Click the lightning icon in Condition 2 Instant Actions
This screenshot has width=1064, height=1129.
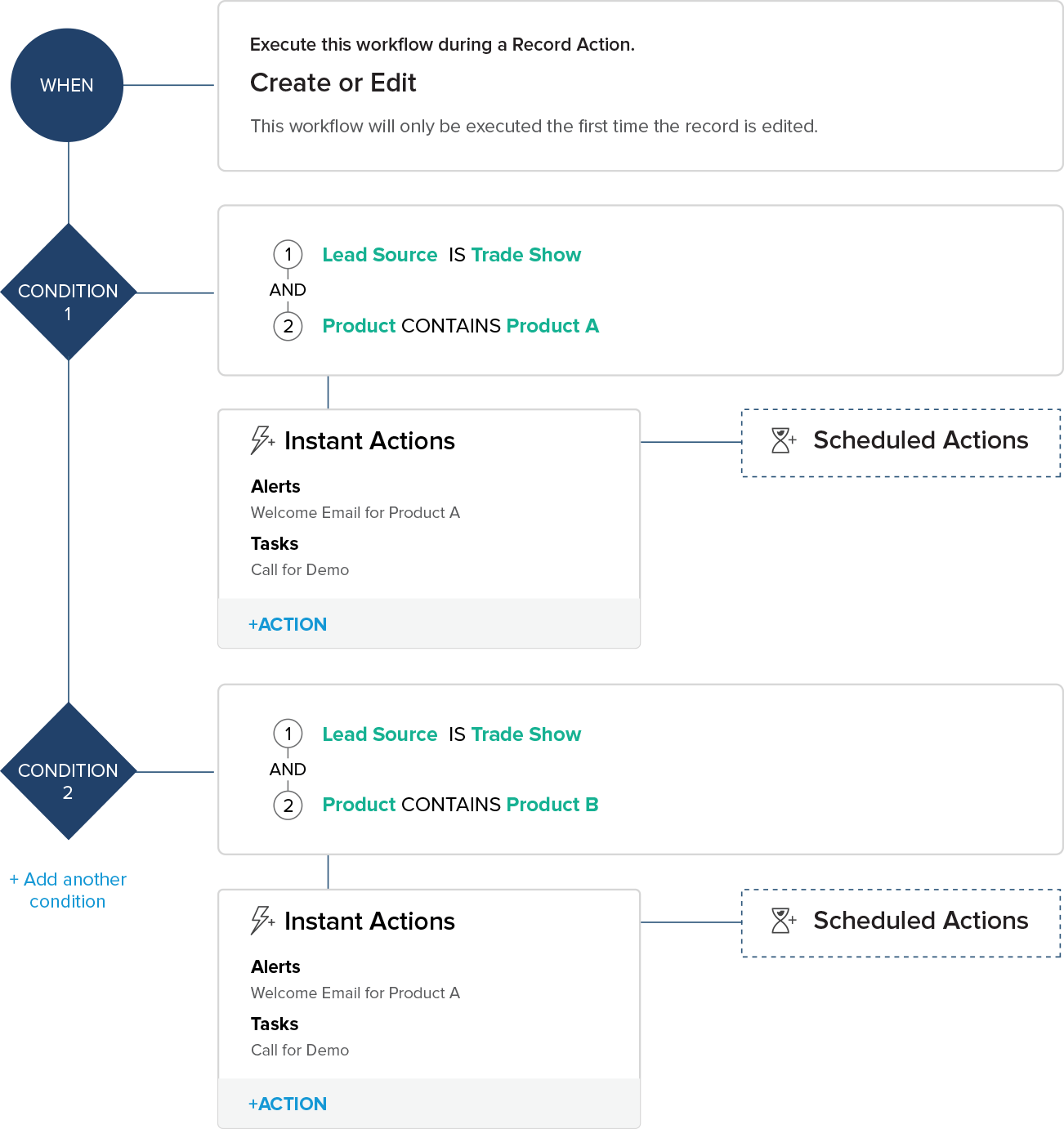[x=262, y=920]
